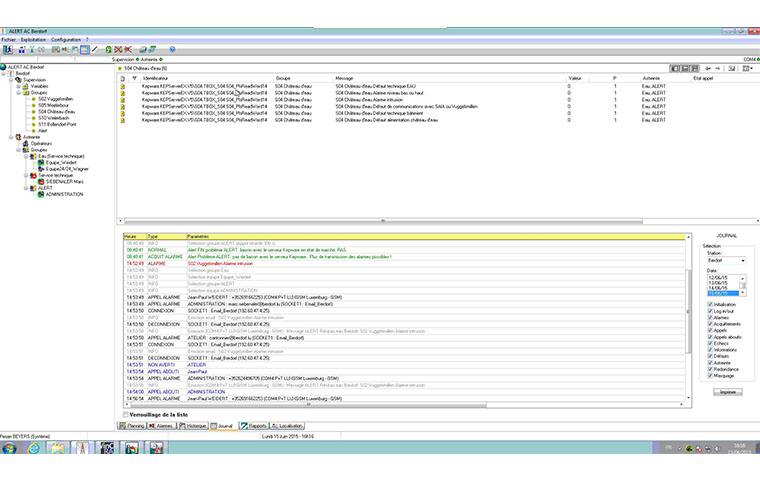Viewport: 760px width, 480px height.
Task: Open the file explorer folder in taskbar
Action: pos(58,448)
